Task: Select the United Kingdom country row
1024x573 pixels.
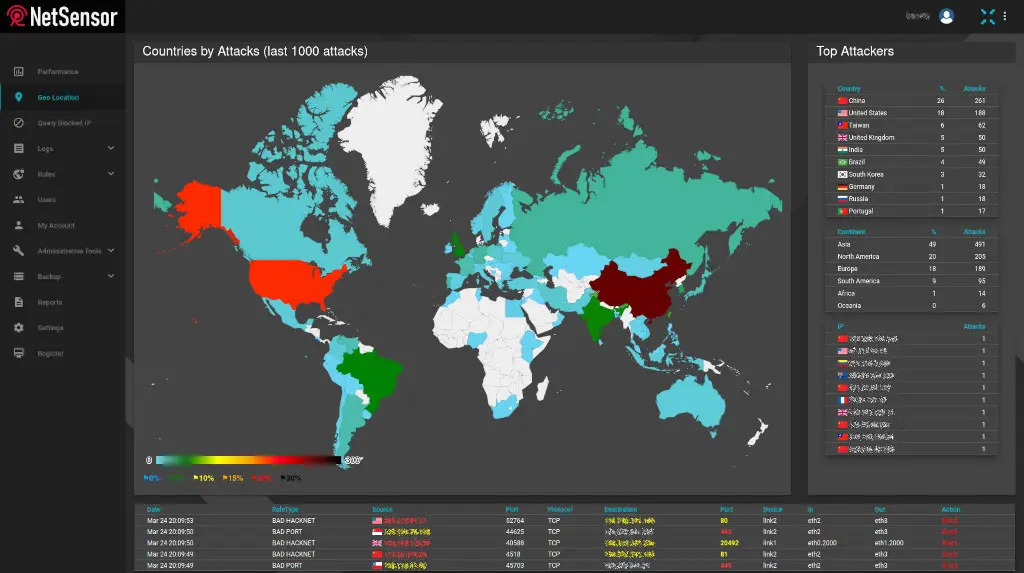Action: pos(911,138)
